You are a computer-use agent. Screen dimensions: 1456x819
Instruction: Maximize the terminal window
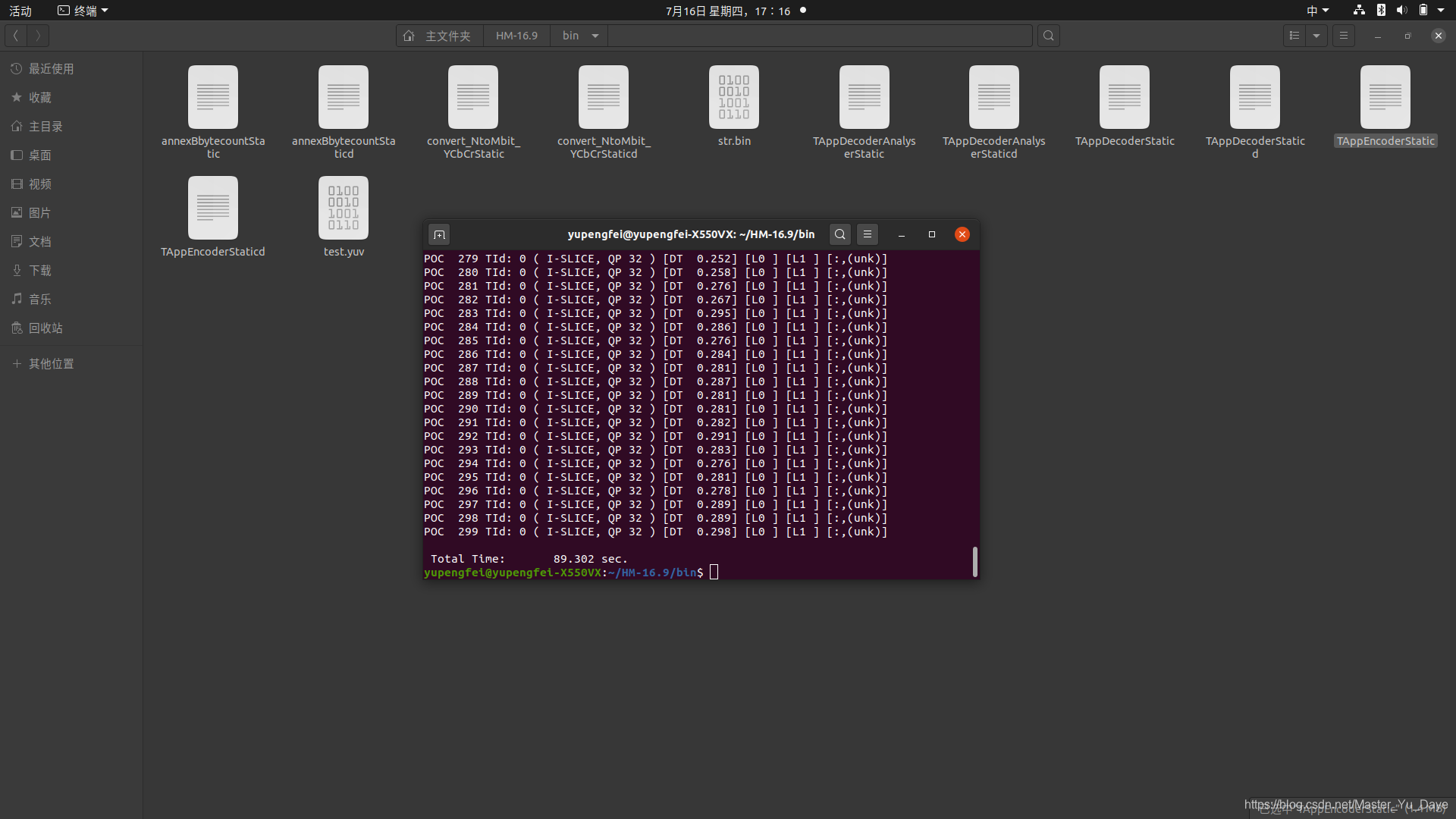932,234
